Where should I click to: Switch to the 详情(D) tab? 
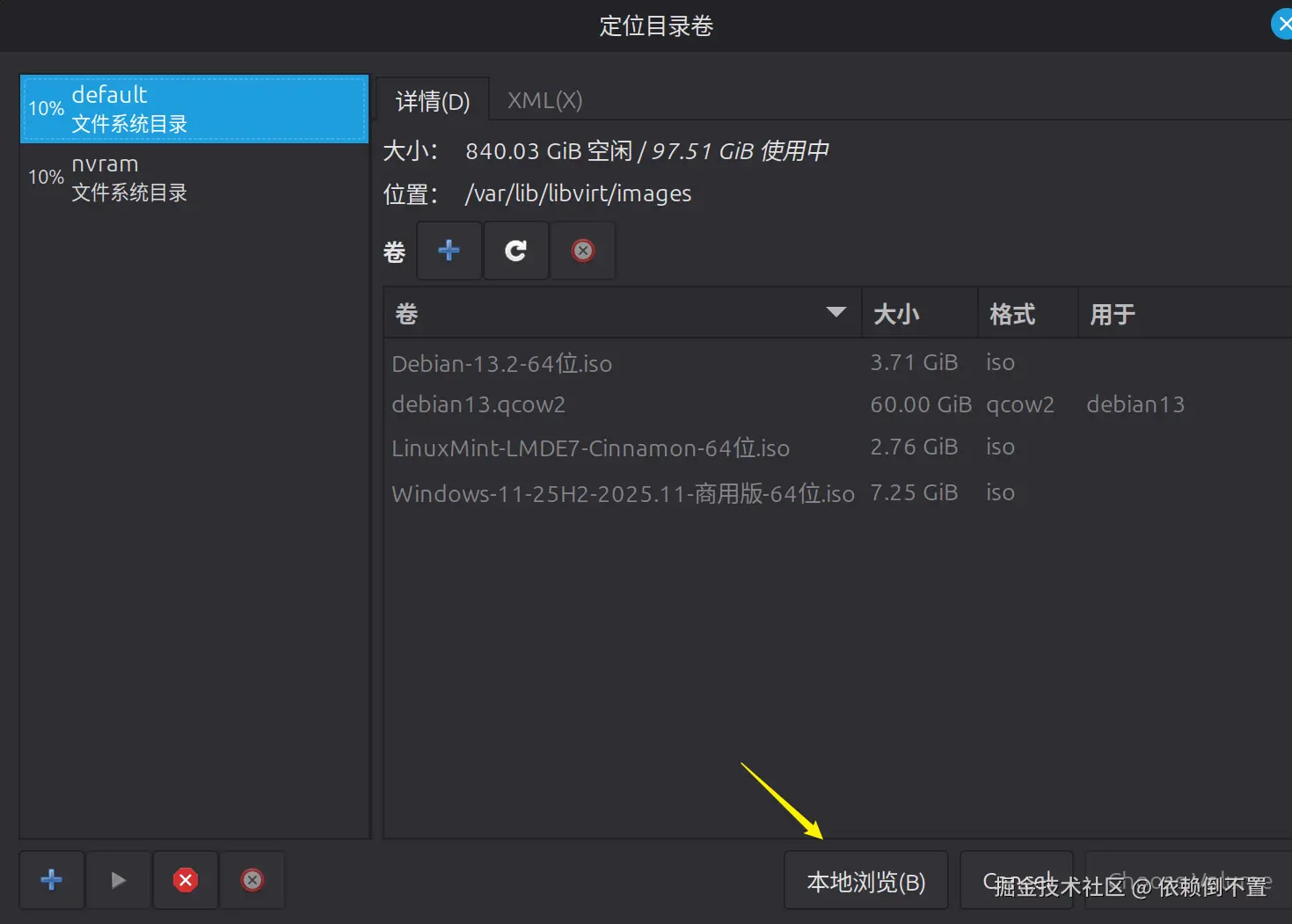433,101
